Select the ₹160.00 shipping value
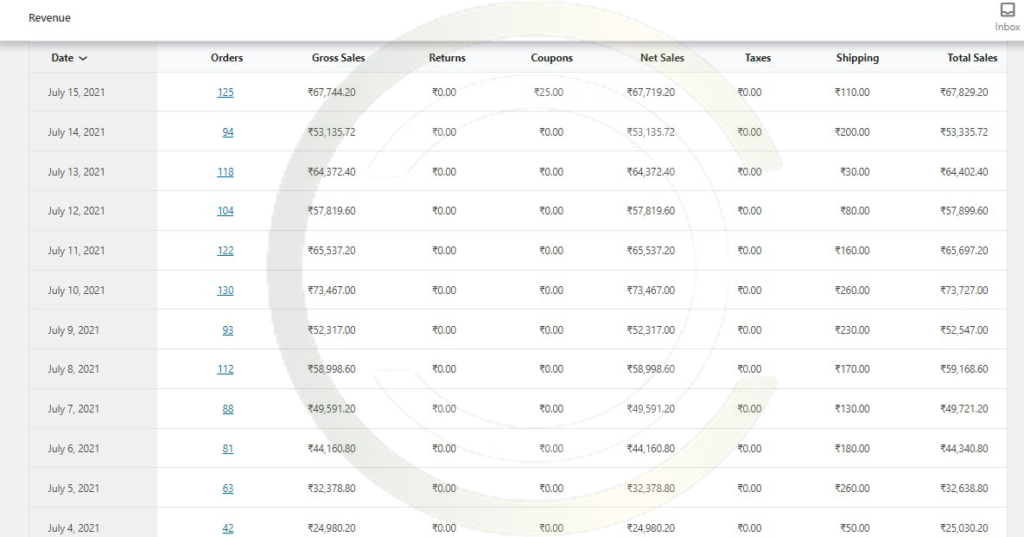 tap(852, 250)
